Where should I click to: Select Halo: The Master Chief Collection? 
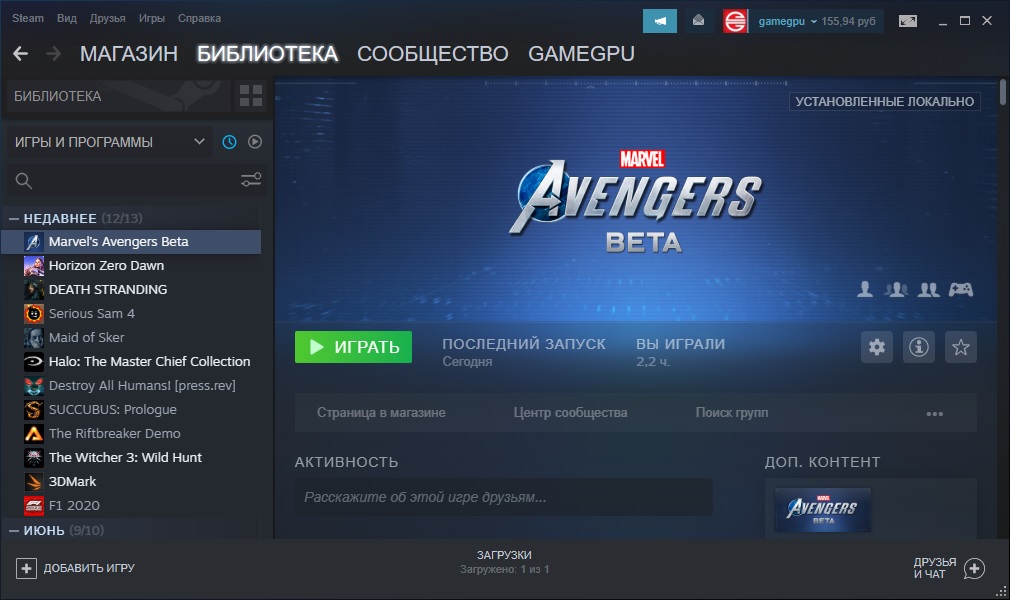[x=131, y=362]
